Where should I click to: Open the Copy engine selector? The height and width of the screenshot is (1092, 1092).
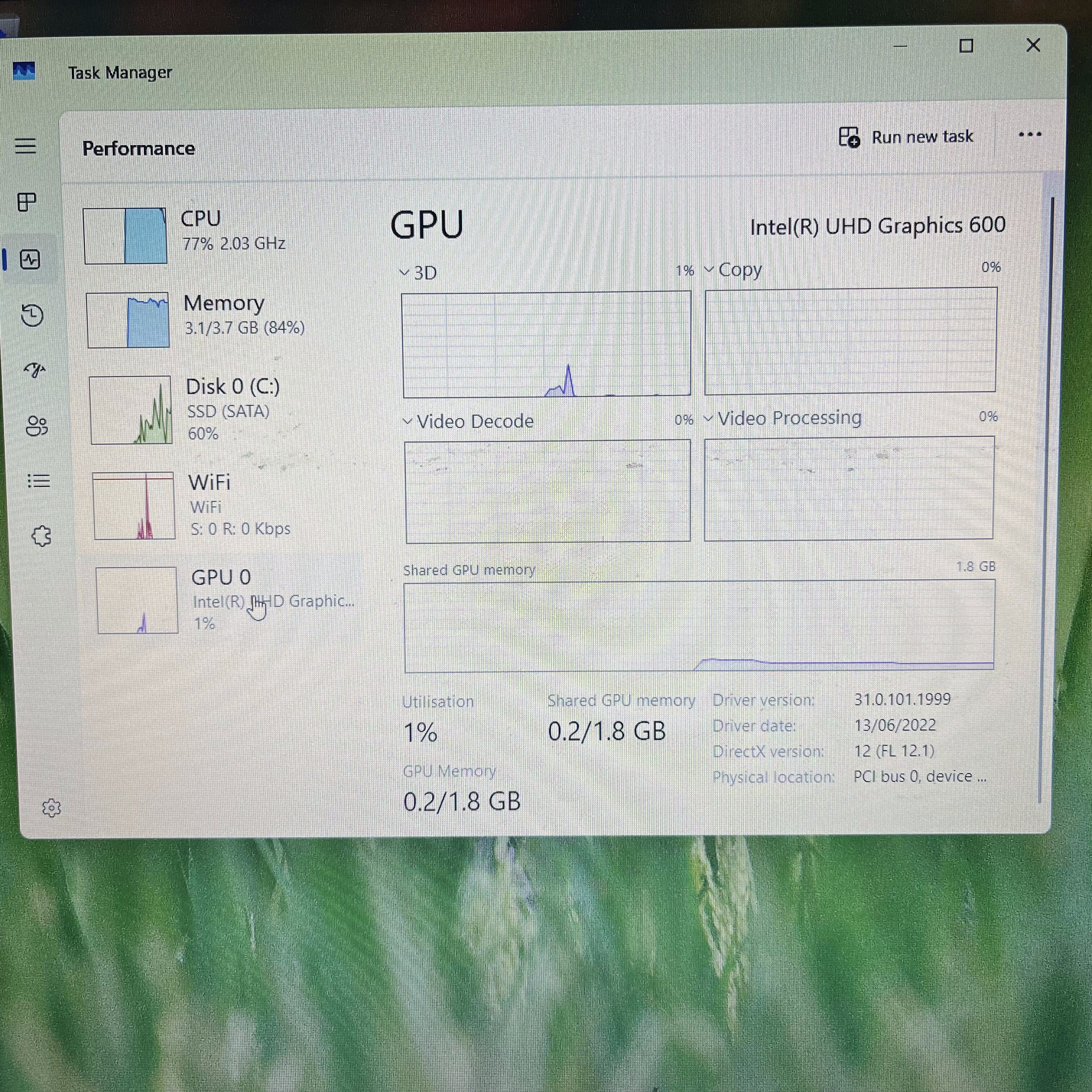[709, 270]
